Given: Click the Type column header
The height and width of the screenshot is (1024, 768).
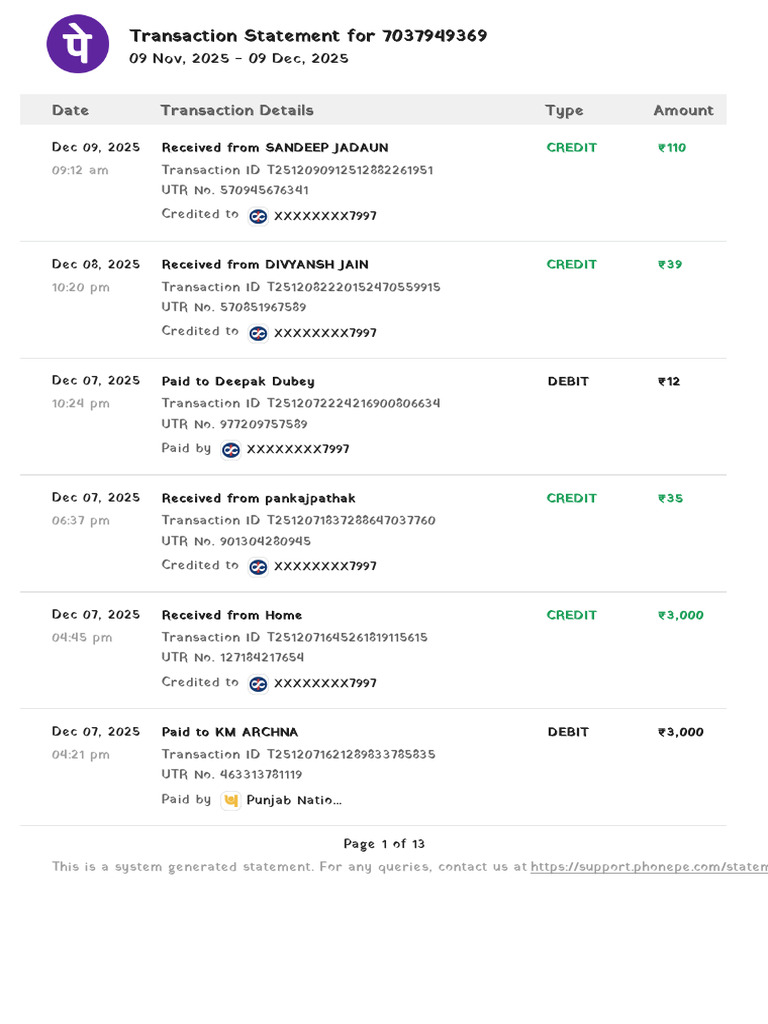Looking at the screenshot, I should pyautogui.click(x=564, y=110).
